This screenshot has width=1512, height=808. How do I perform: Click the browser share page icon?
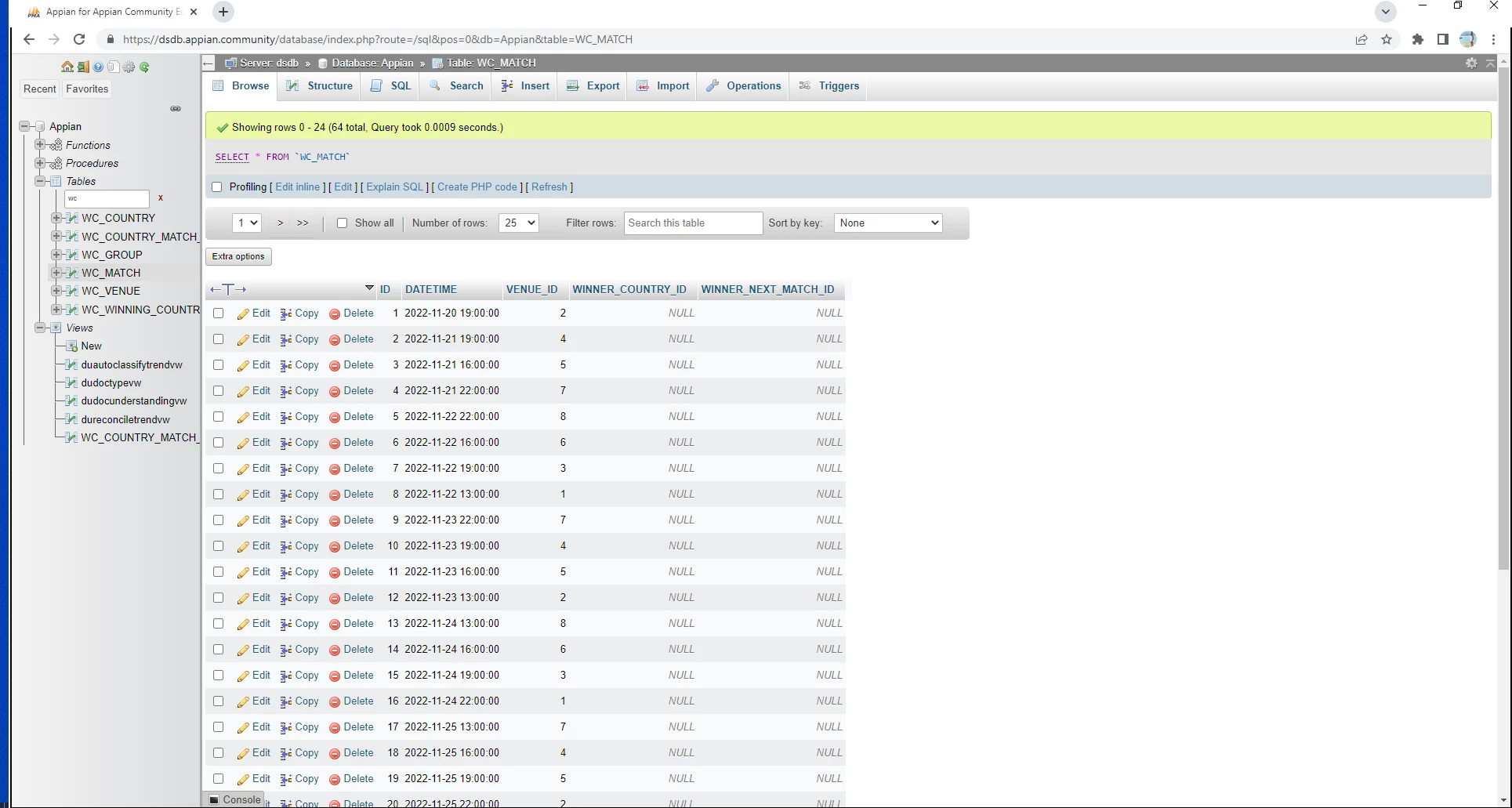[x=1362, y=39]
